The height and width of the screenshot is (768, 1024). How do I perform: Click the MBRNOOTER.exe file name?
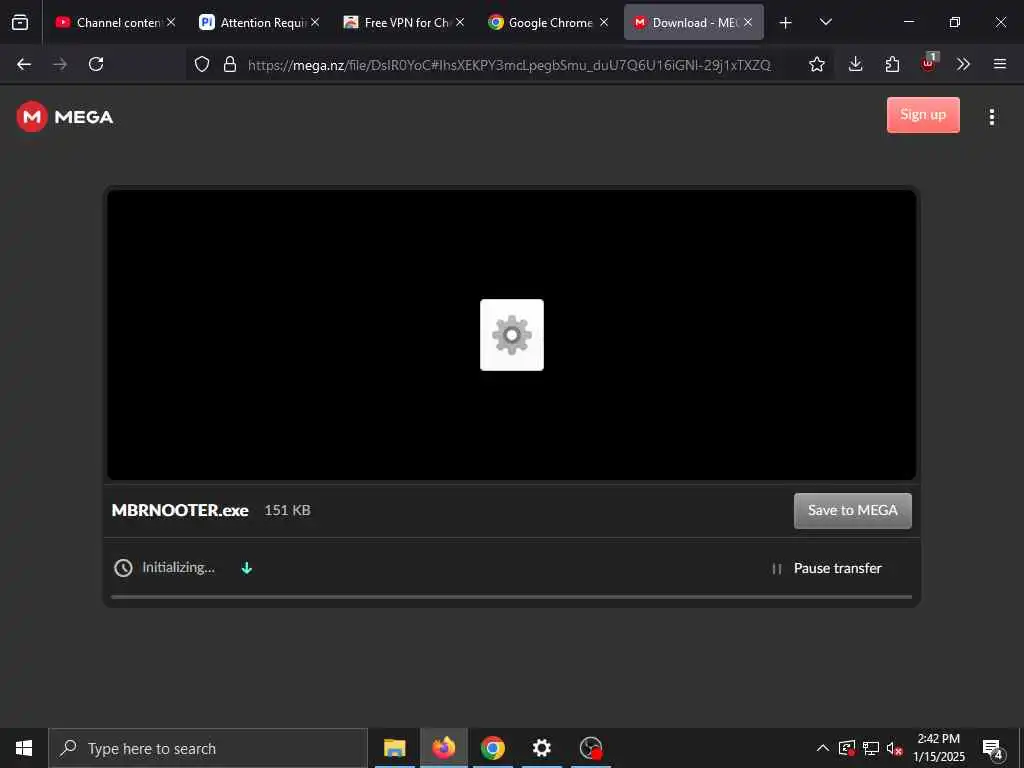pyautogui.click(x=180, y=510)
